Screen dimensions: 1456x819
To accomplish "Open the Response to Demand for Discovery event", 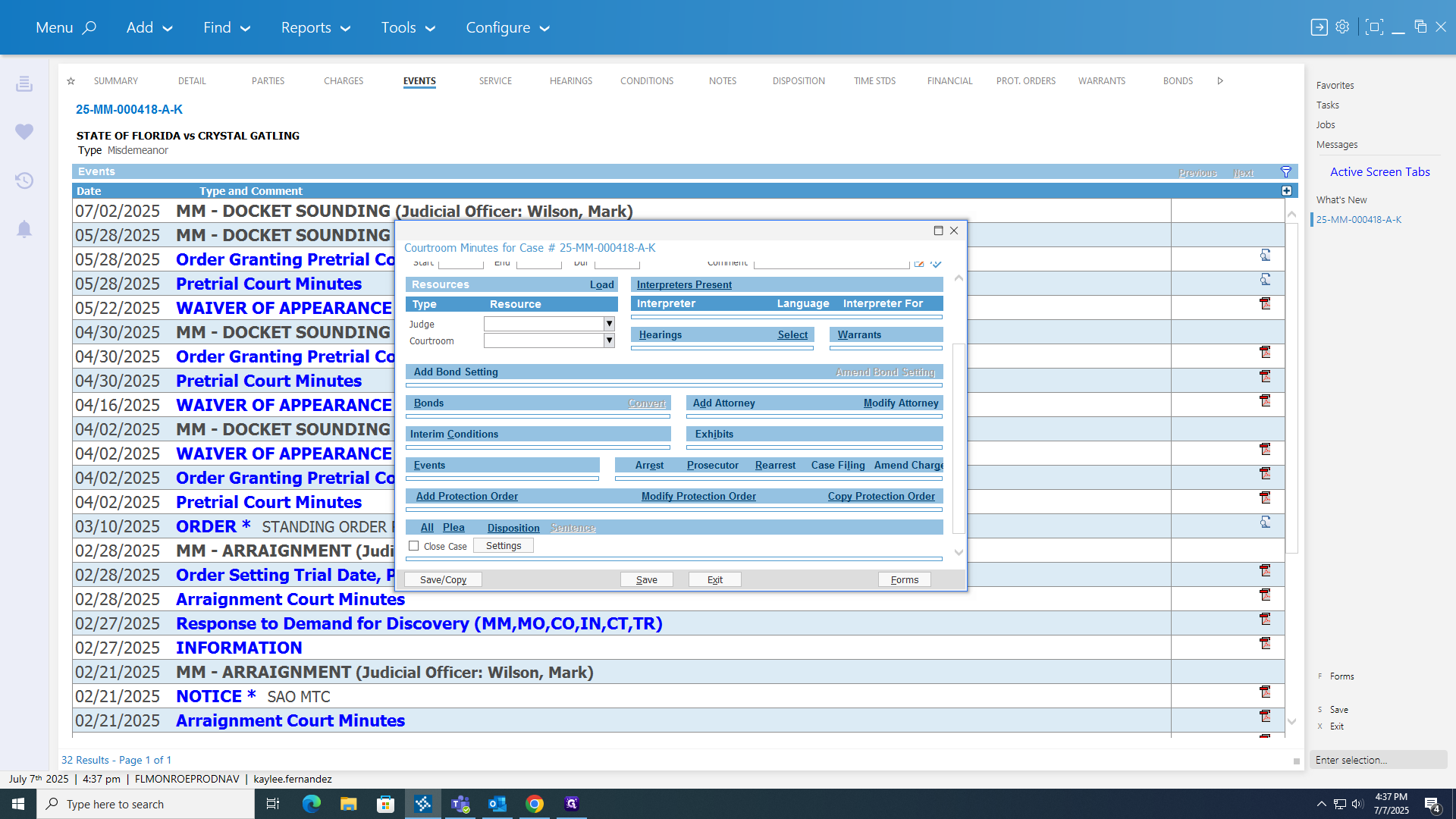I will (419, 623).
